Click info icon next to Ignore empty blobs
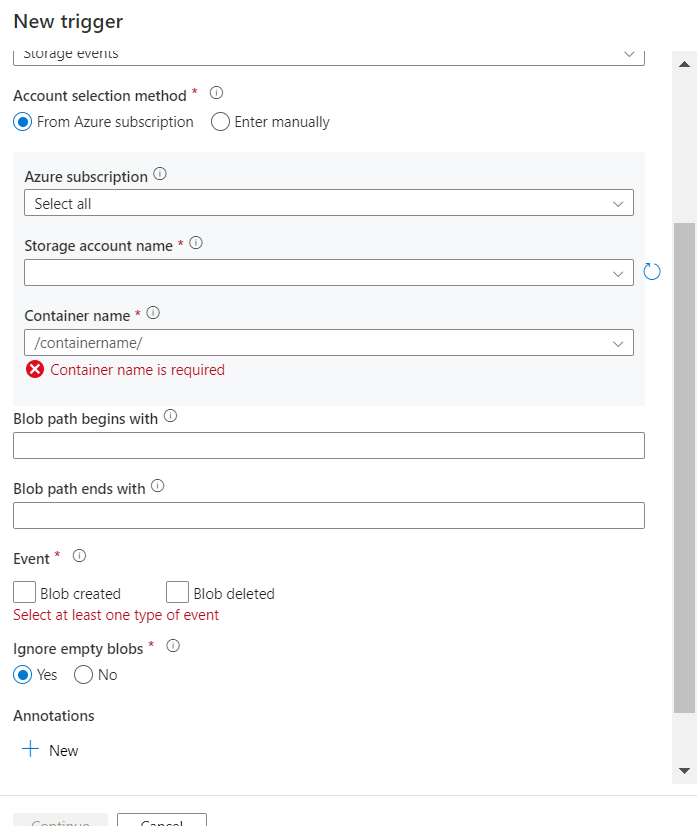 pos(172,646)
